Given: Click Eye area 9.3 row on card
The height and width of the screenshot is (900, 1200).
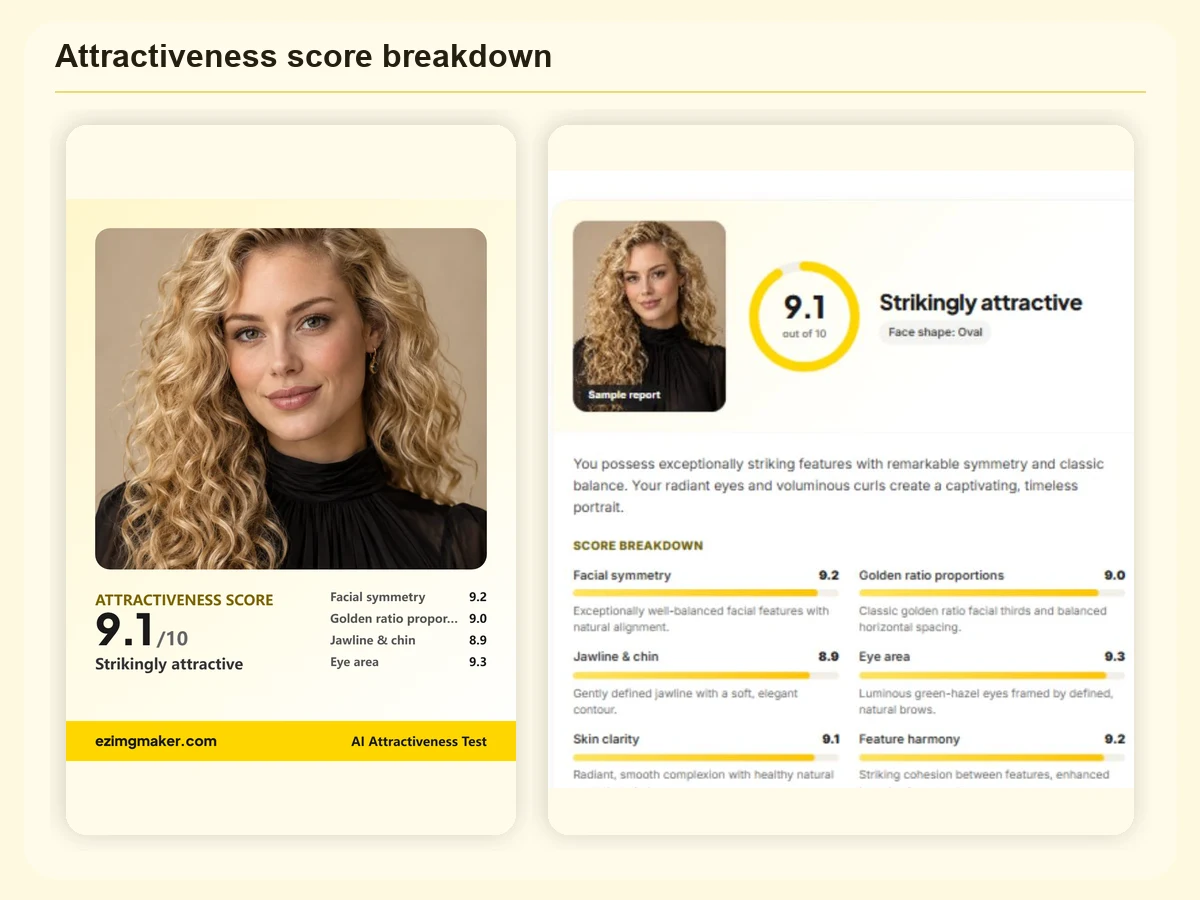Looking at the screenshot, I should click(x=408, y=662).
